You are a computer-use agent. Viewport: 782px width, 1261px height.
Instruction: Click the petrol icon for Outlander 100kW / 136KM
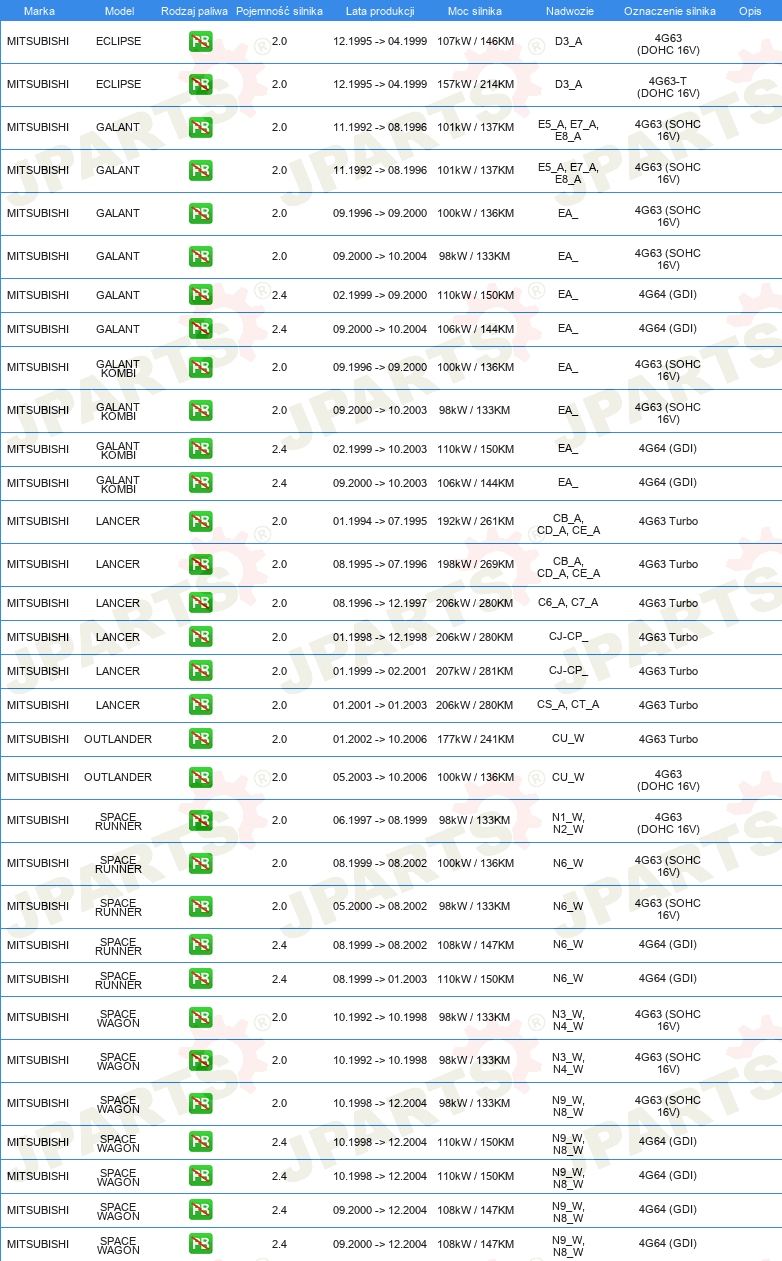(200, 778)
